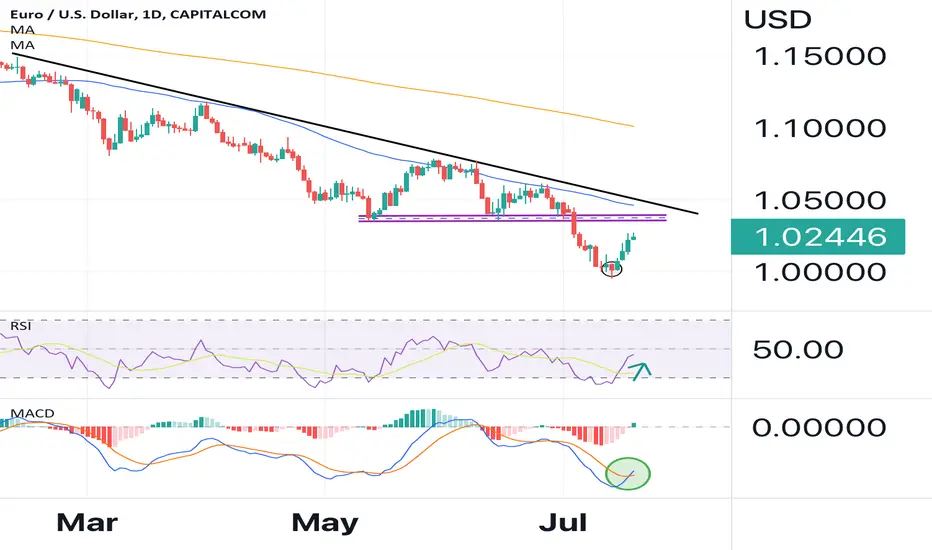Select the black descending trendline
Screen dimensions: 932x550
pyautogui.click(x=355, y=134)
